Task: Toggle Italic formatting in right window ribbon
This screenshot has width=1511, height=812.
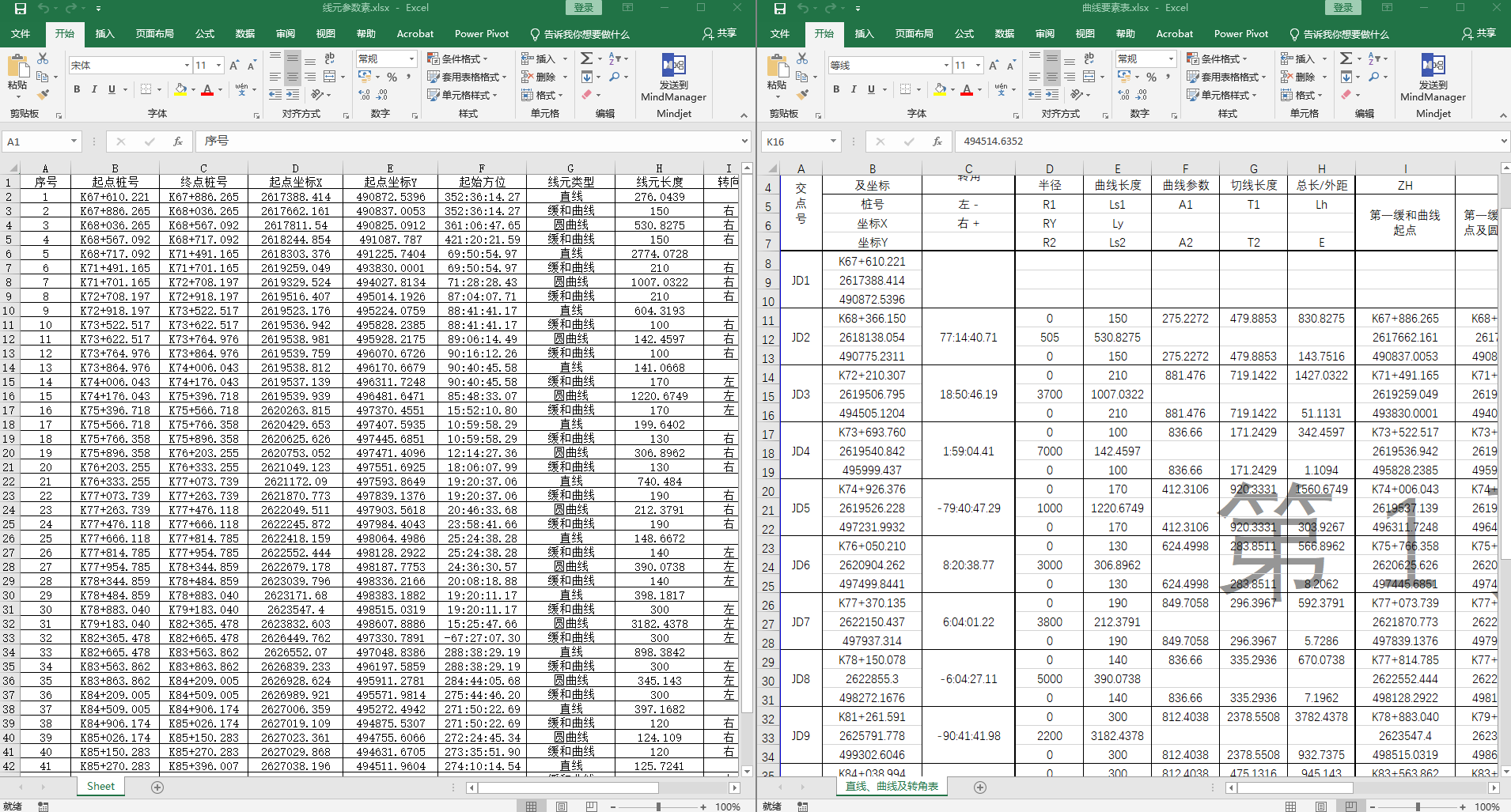Action: point(854,89)
